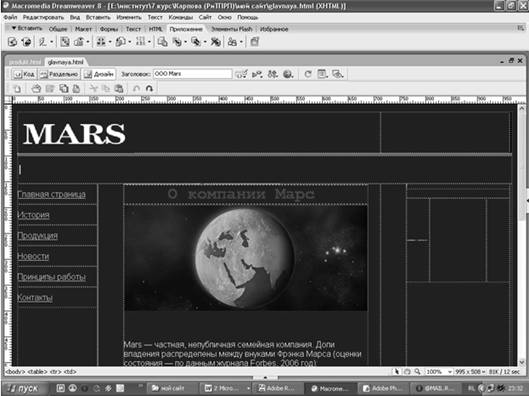This screenshot has width=529, height=396.
Task: Switch to Разделъно (Split) view
Action: pos(60,74)
